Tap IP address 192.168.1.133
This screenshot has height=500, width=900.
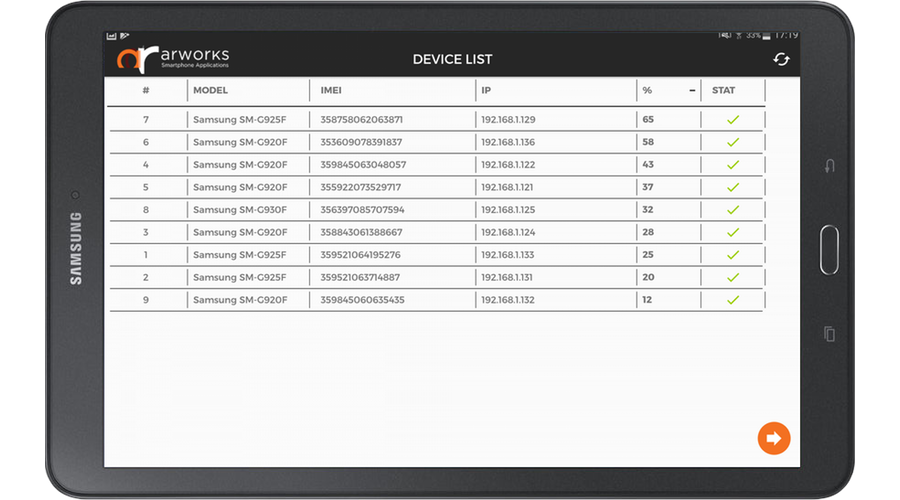click(x=507, y=255)
